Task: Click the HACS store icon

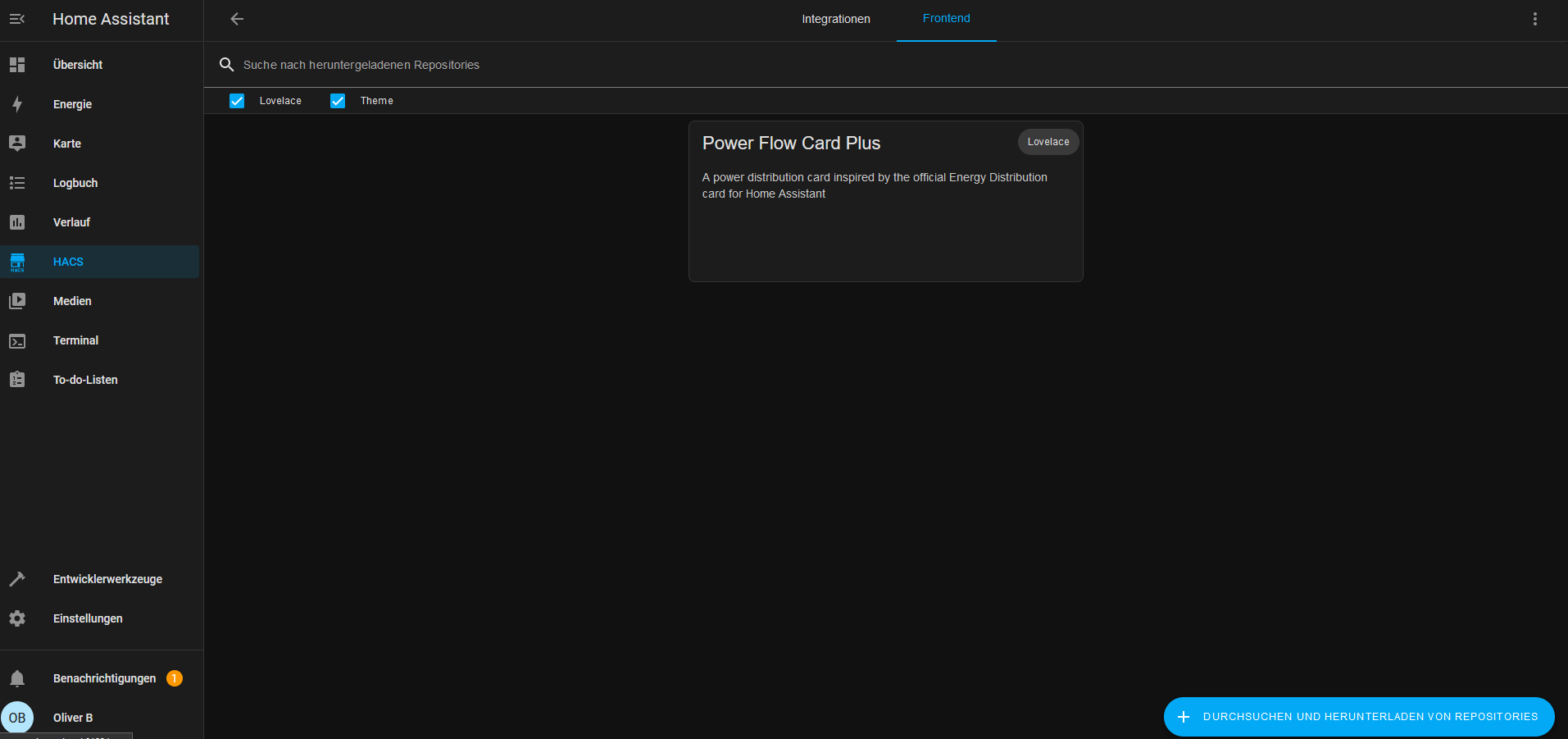Action: (x=17, y=262)
